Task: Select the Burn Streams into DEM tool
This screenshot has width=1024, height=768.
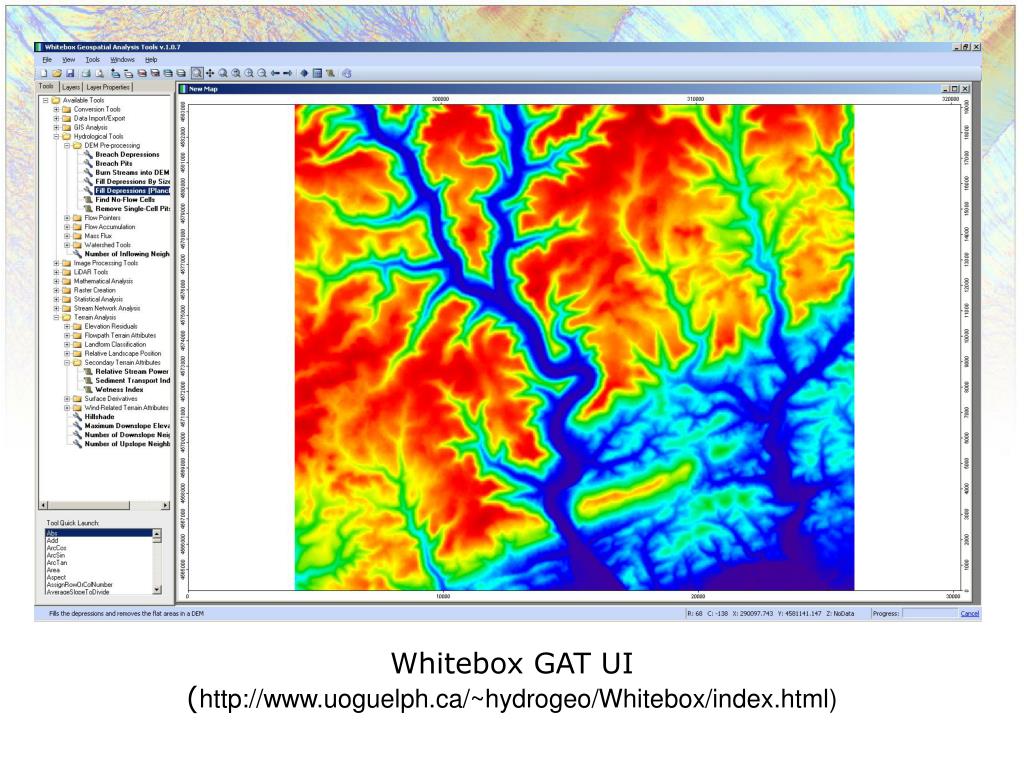Action: coord(132,172)
